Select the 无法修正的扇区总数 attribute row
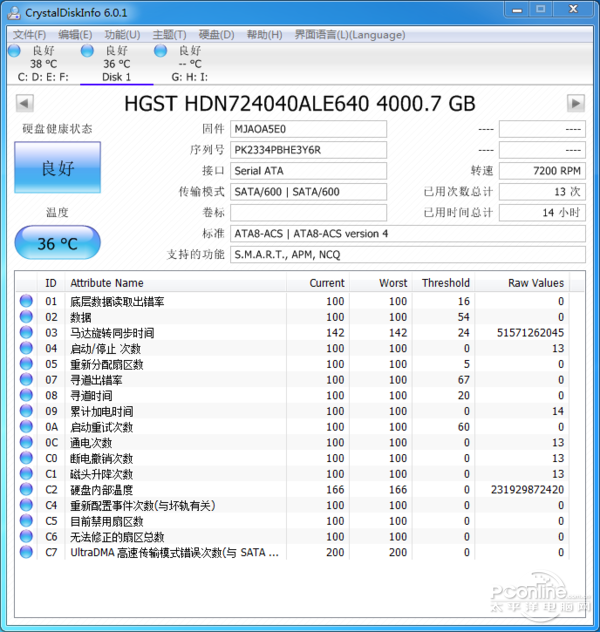600x632 pixels. click(292, 537)
